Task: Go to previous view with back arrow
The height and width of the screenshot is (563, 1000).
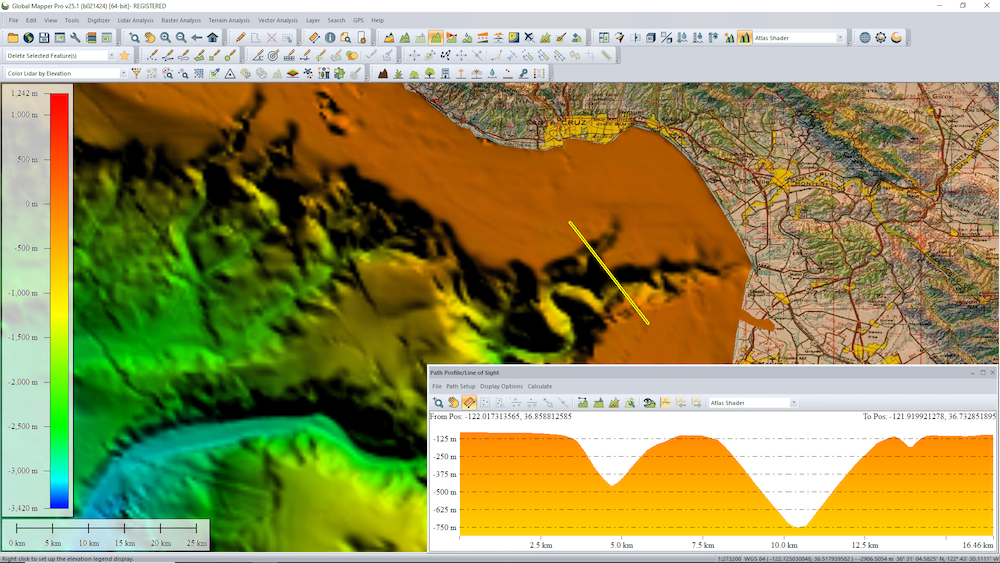Action: 197,38
